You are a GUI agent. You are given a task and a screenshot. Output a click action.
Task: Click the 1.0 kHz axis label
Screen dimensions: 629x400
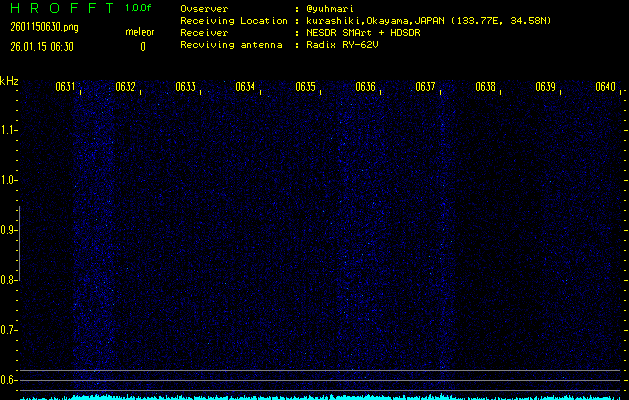9,180
